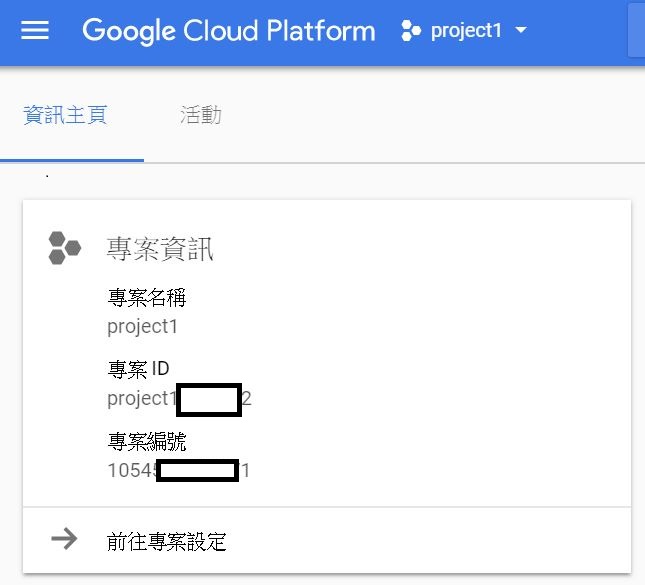Select the project number starting 1054

pyautogui.click(x=178, y=470)
